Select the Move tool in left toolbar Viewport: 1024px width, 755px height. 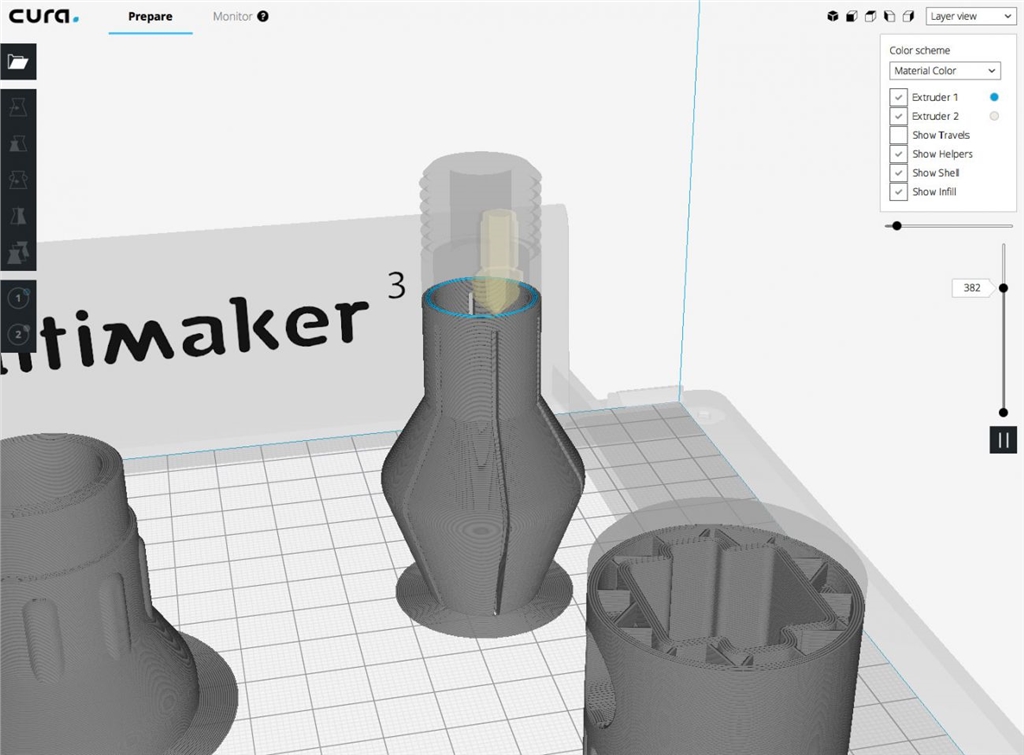point(18,107)
